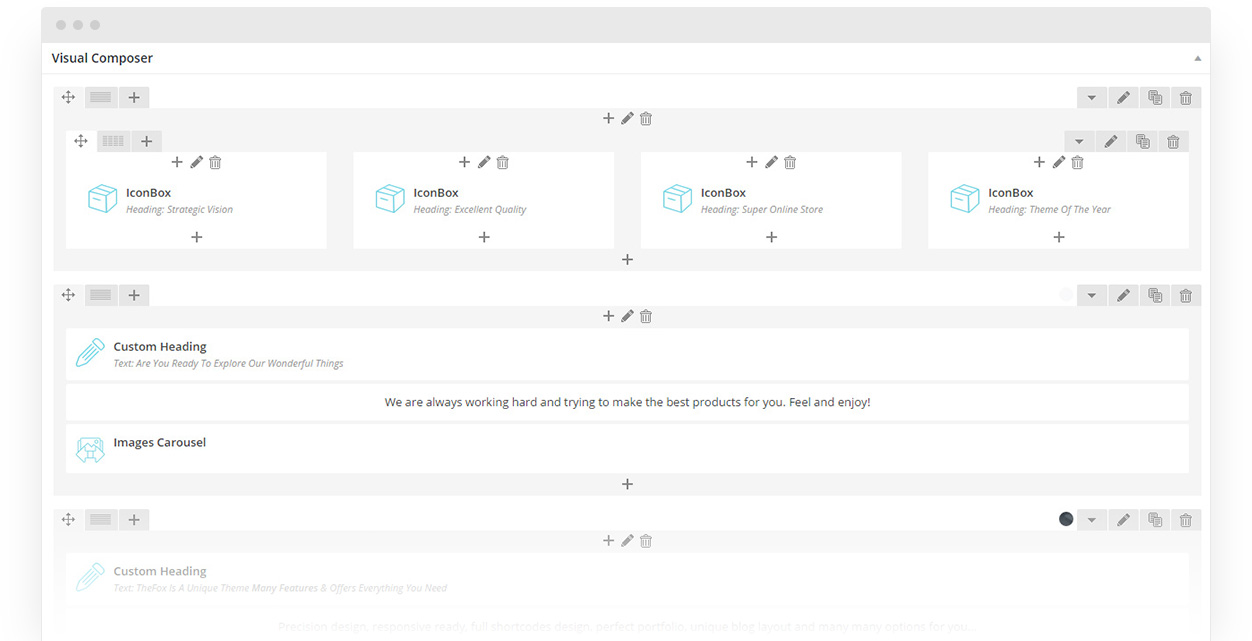Edit the Super Online Store column
1252x641 pixels.
coord(771,162)
